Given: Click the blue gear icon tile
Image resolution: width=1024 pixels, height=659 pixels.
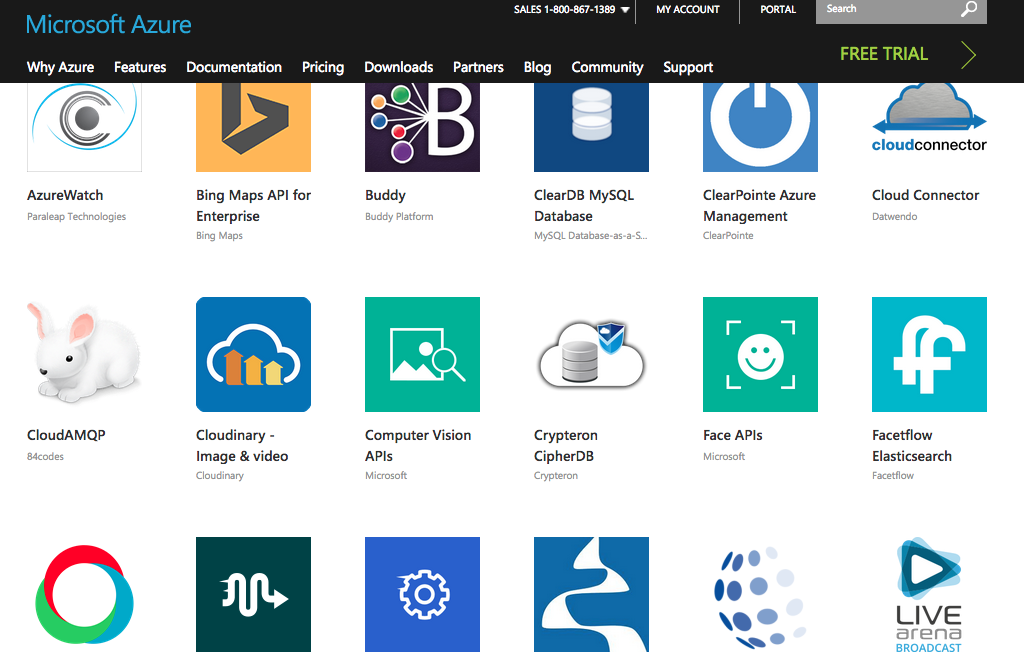Looking at the screenshot, I should 422,595.
